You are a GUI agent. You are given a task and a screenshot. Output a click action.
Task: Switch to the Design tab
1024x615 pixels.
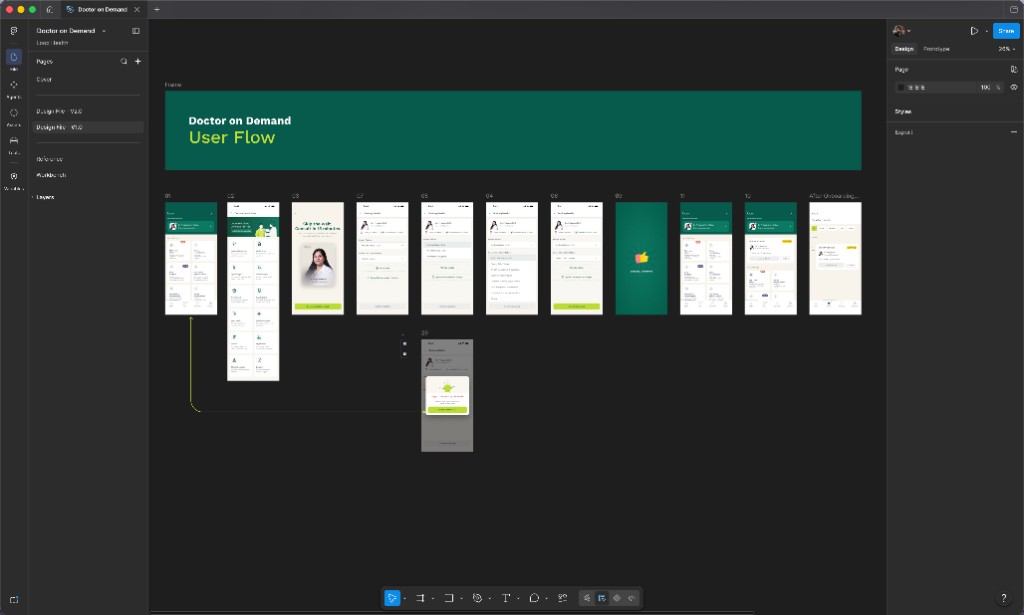tap(904, 49)
